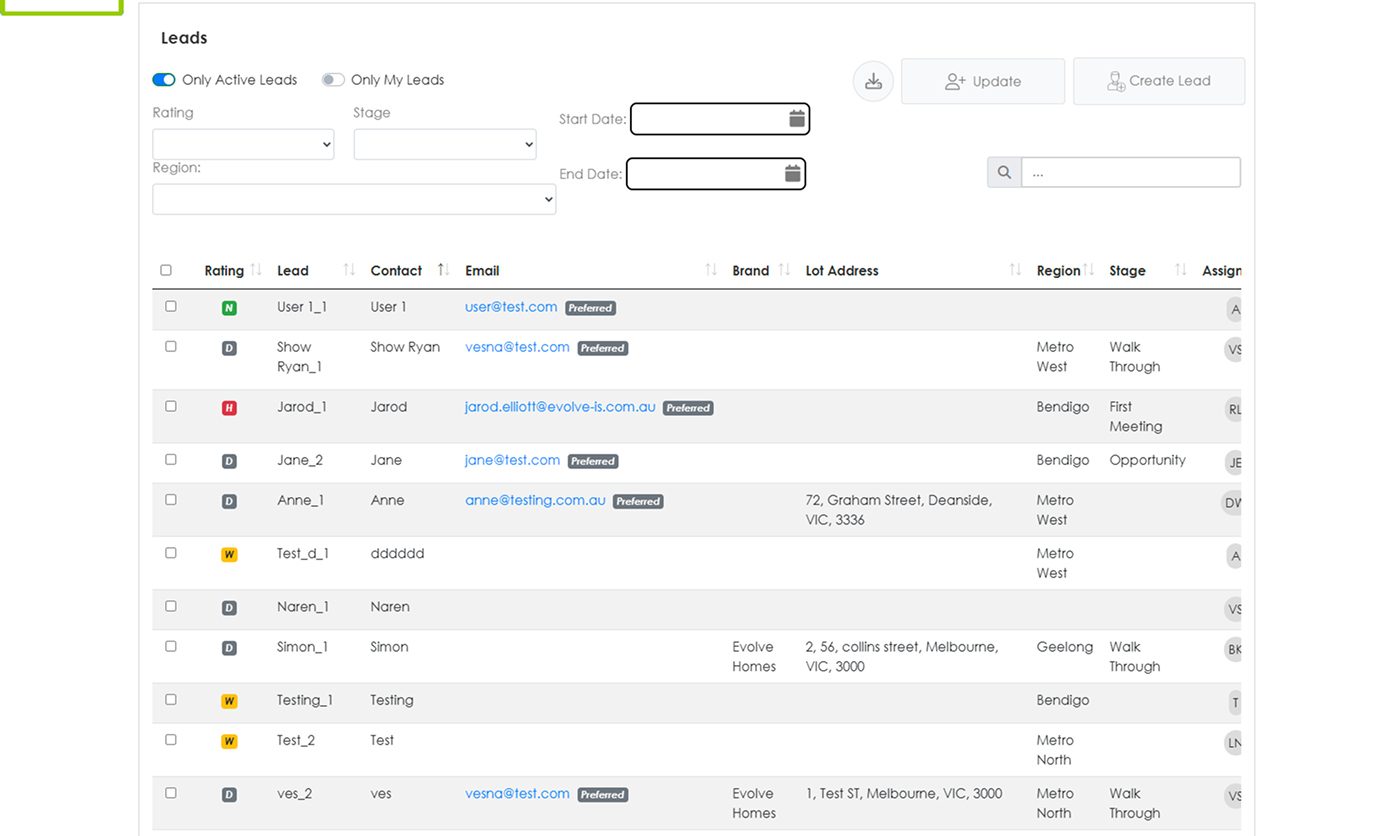Click the Create Lead button
The height and width of the screenshot is (836, 1392).
pos(1159,81)
